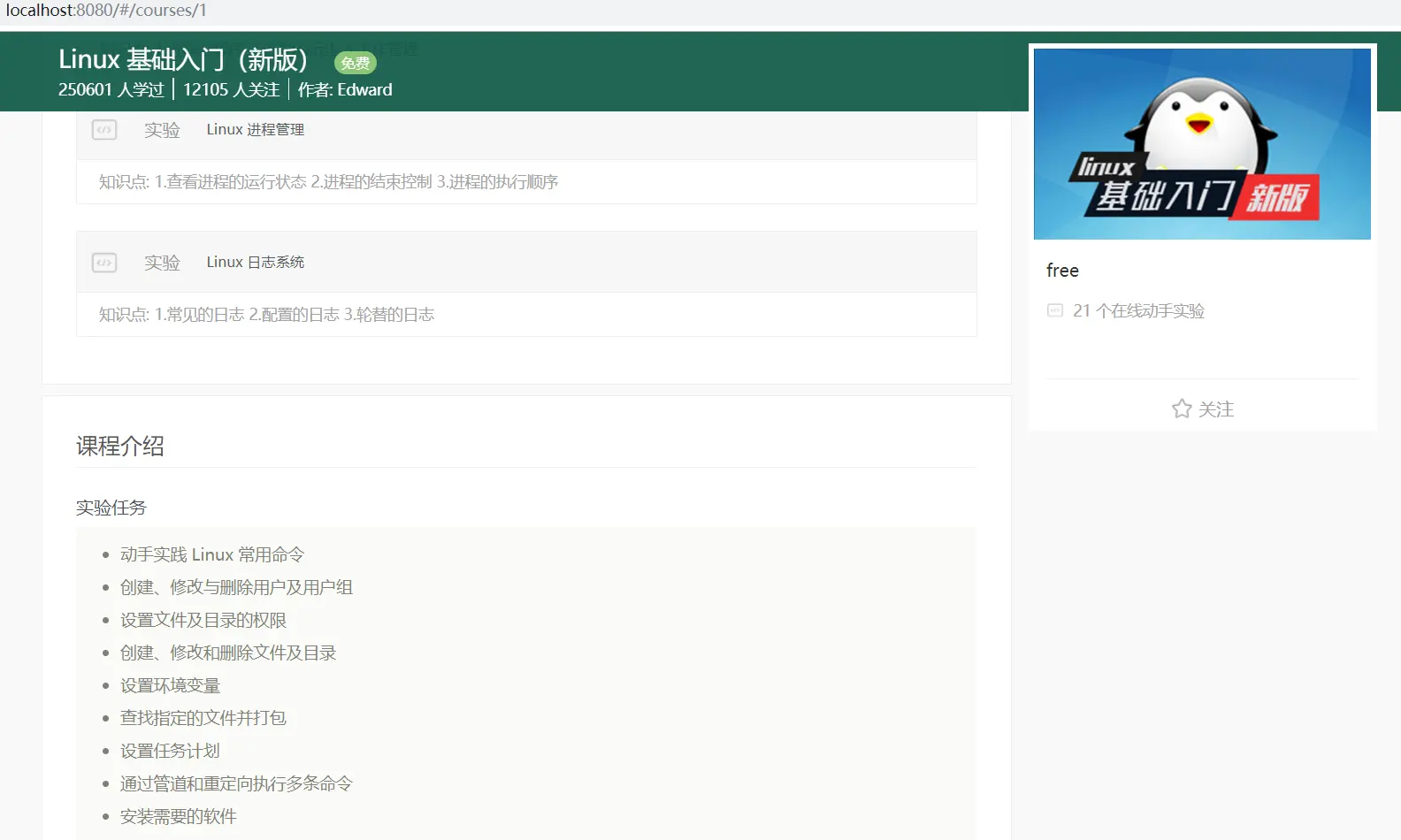Click the lab icon beside 21 个在线动手实验
Screen dimensions: 1401x840
click(x=1054, y=310)
